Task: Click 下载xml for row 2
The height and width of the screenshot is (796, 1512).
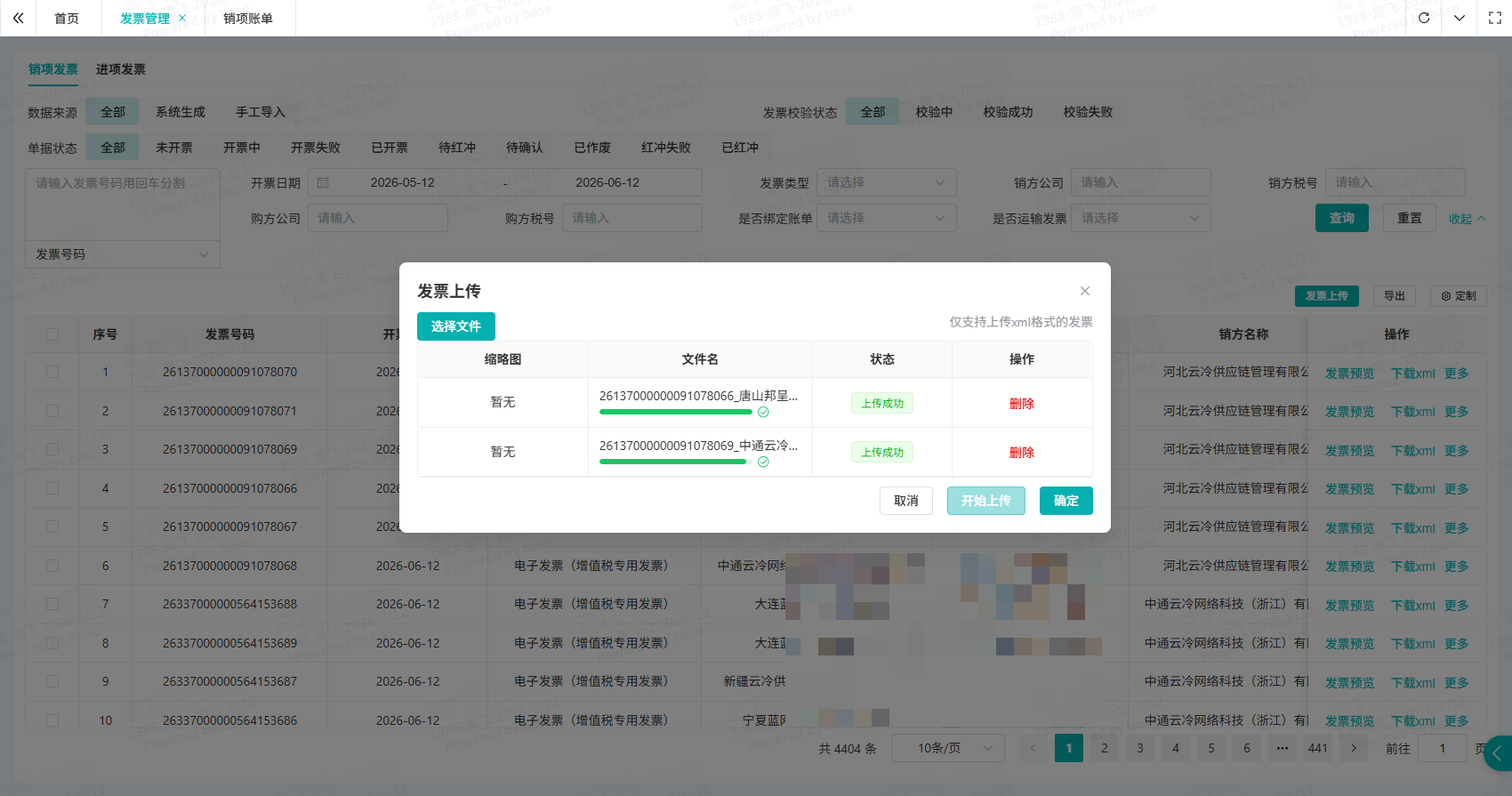Action: tap(1413, 412)
